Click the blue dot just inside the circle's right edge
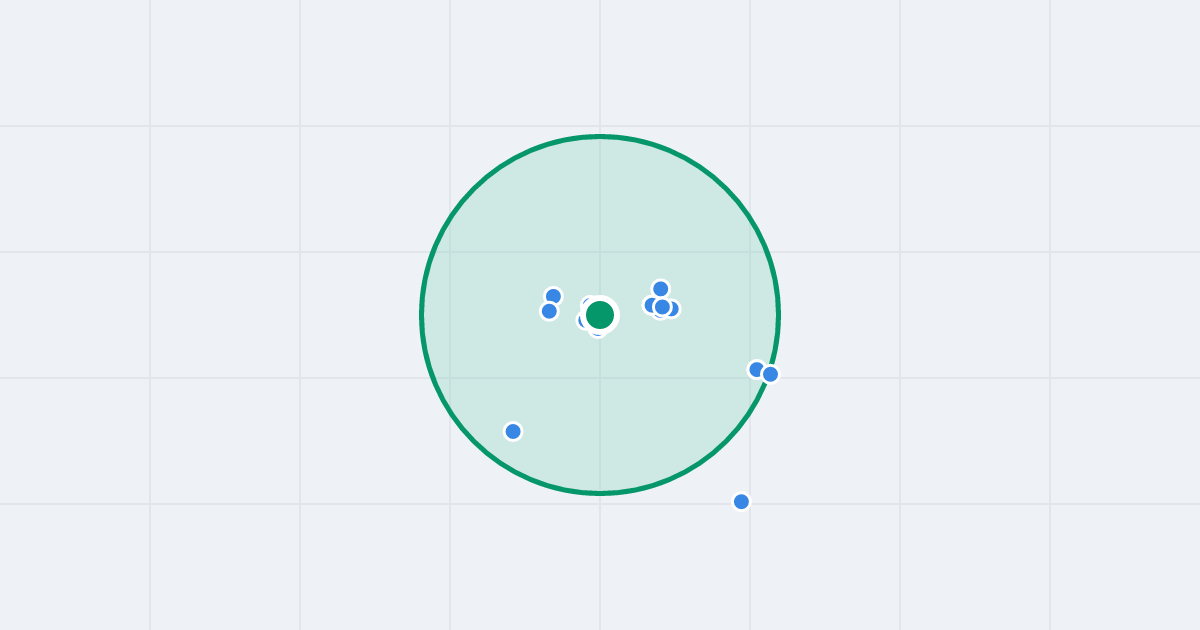Screen dimensions: 1200x630 click(757, 369)
